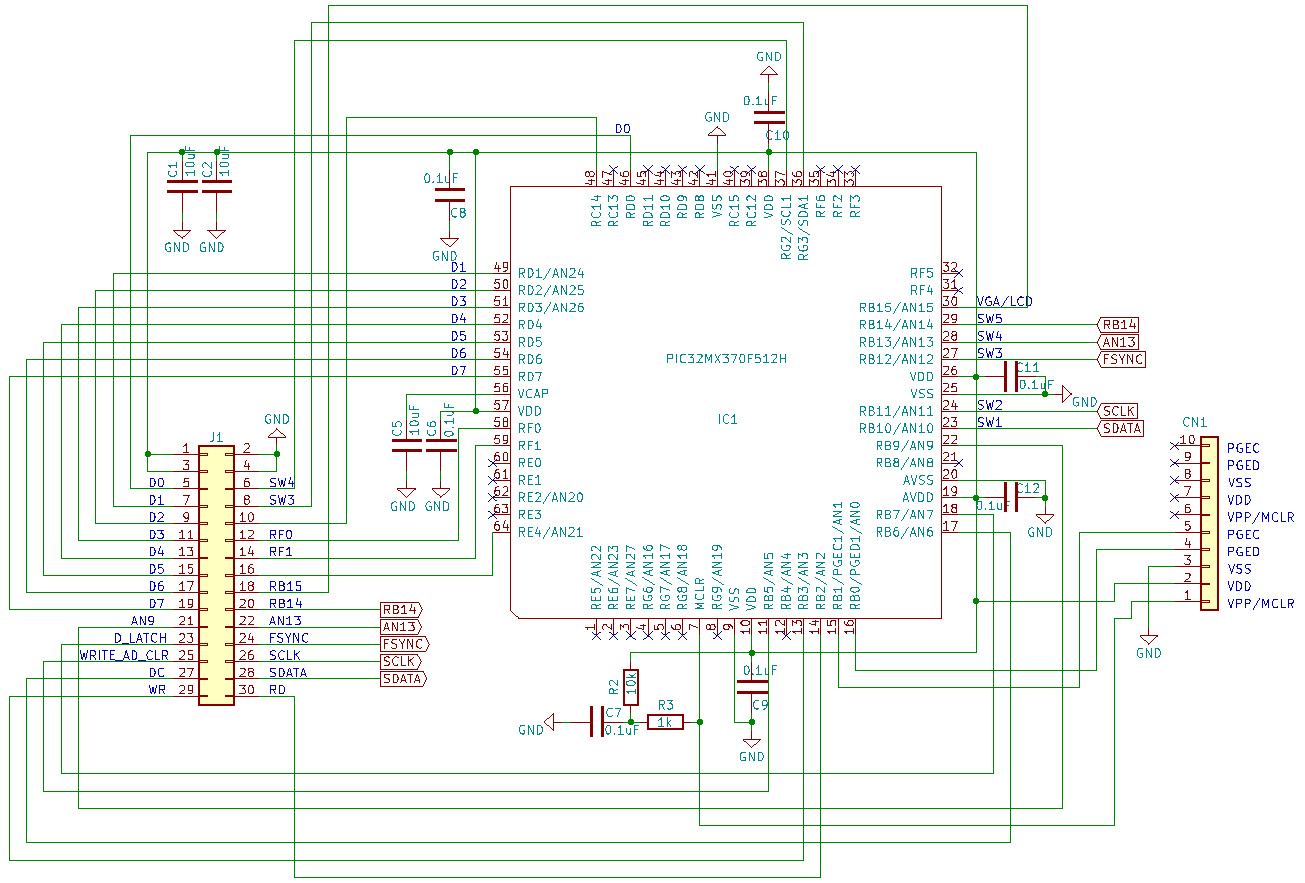Select the VGA/LCD net label
The image size is (1305, 883).
coord(1004,301)
